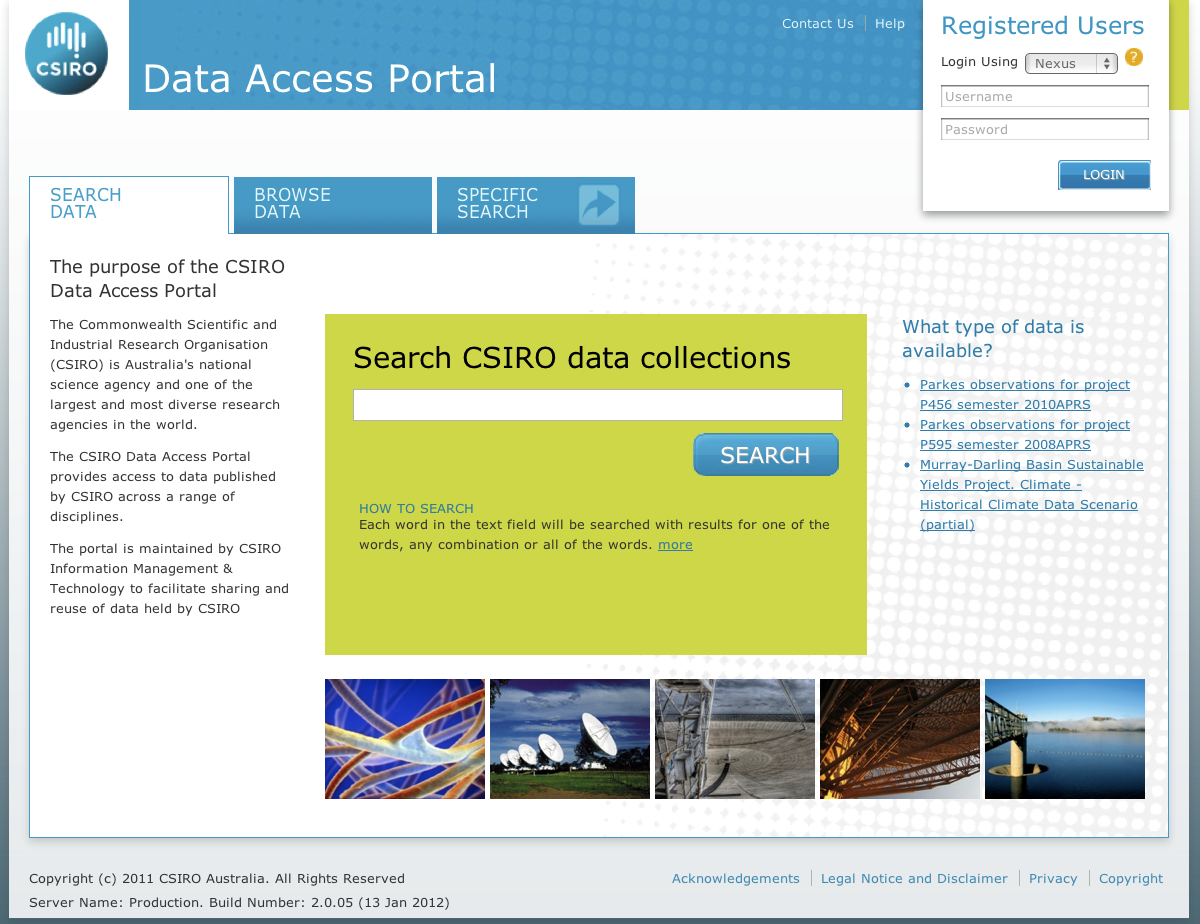Focus the Username field
The image size is (1200, 924).
[x=1045, y=97]
